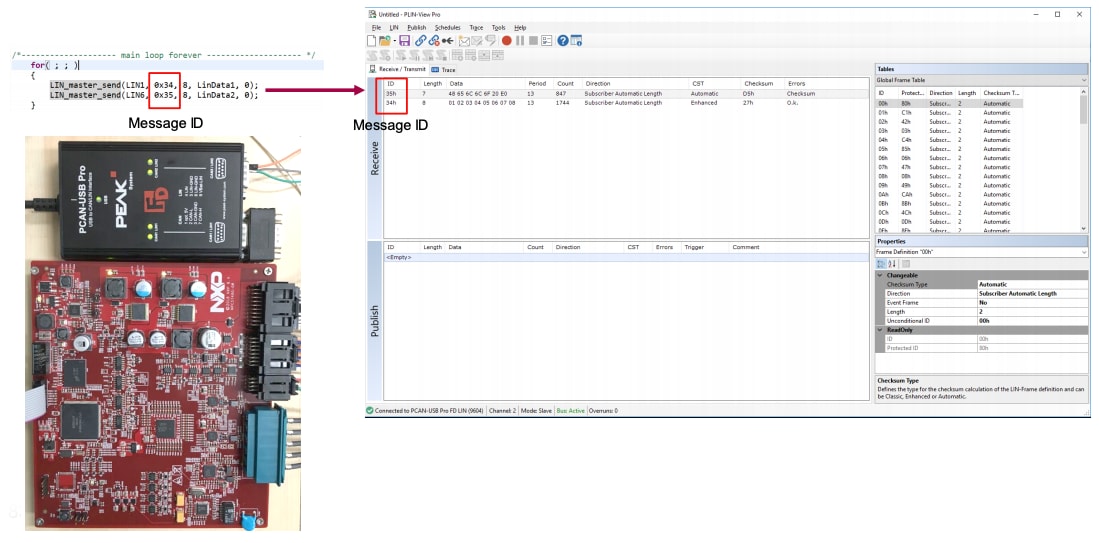Collapse the ReadOnly properties group

pyautogui.click(x=880, y=330)
